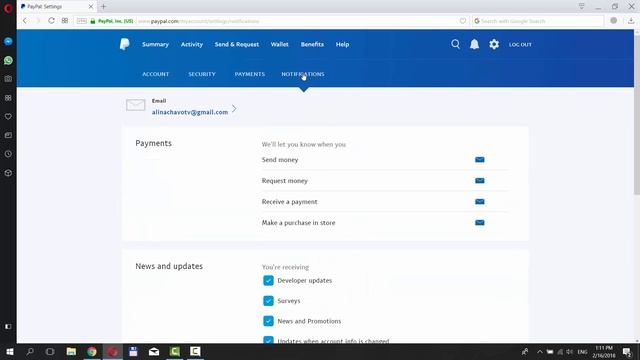The width and height of the screenshot is (640, 360).
Task: Expand email address chevron arrow
Action: tap(234, 109)
